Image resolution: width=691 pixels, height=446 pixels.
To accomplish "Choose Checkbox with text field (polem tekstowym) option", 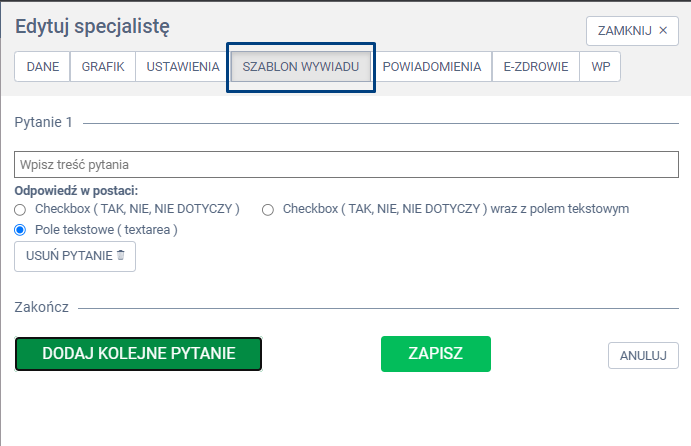I will click(268, 210).
